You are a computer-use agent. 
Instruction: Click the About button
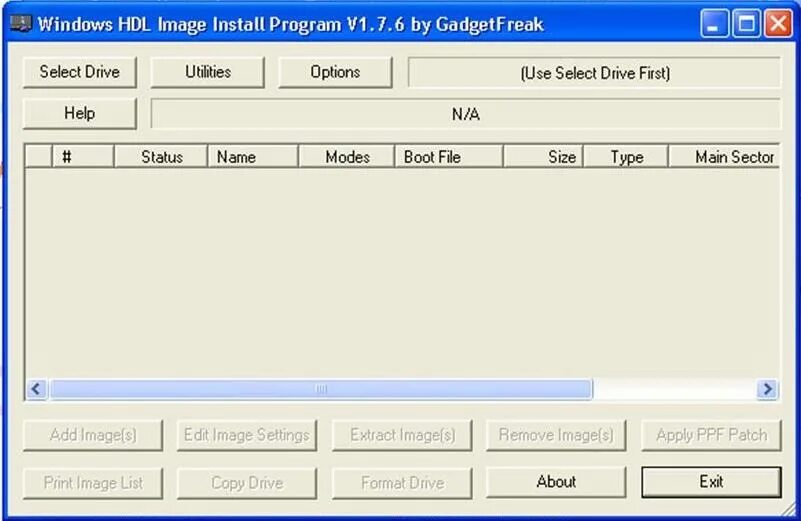tap(556, 482)
